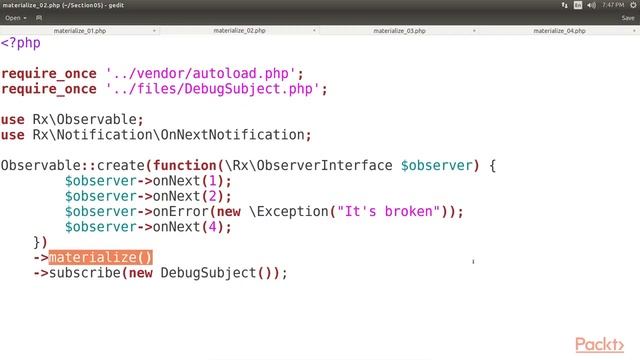
Task: Close the materialize_02.php tab
Action: tap(314, 31)
